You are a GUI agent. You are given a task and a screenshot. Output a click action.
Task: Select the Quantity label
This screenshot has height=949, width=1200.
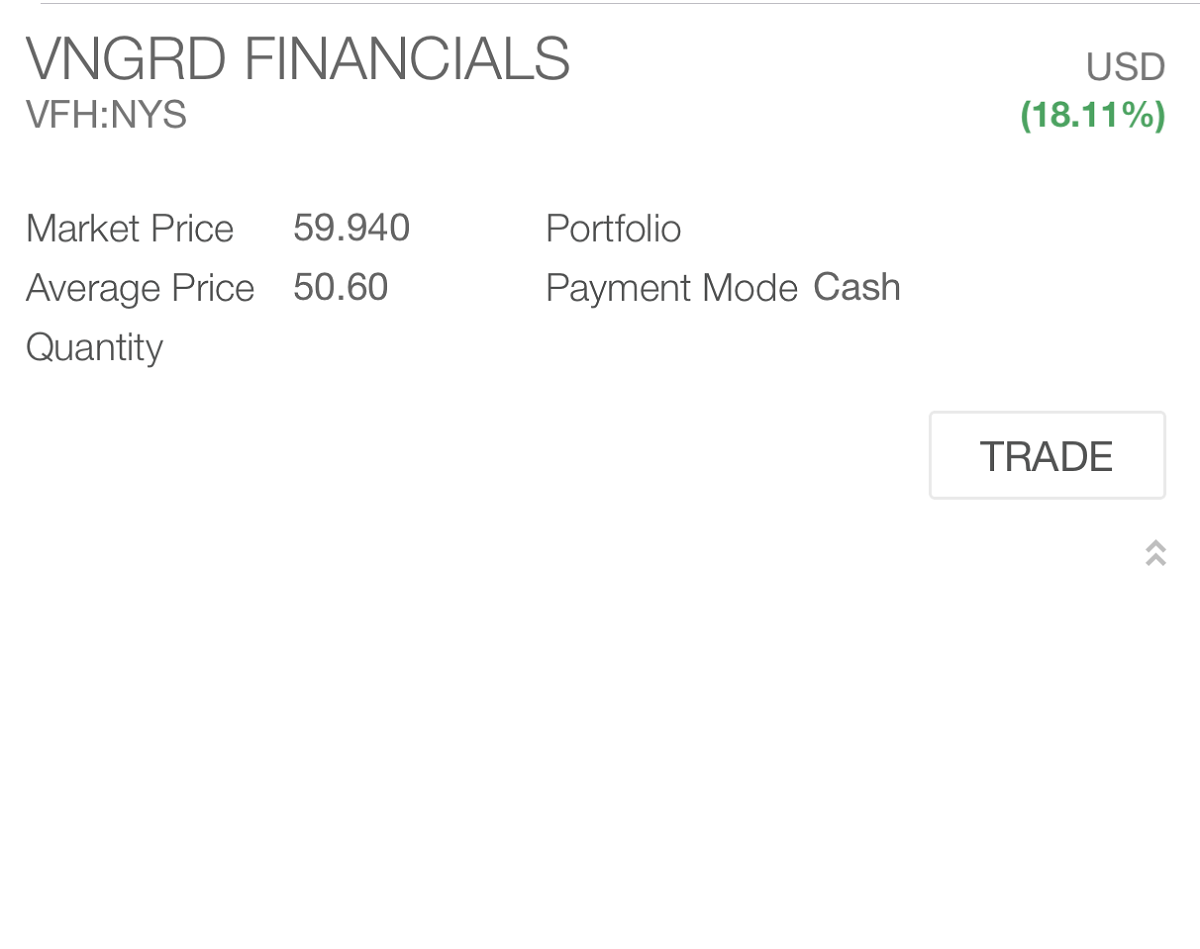(94, 348)
